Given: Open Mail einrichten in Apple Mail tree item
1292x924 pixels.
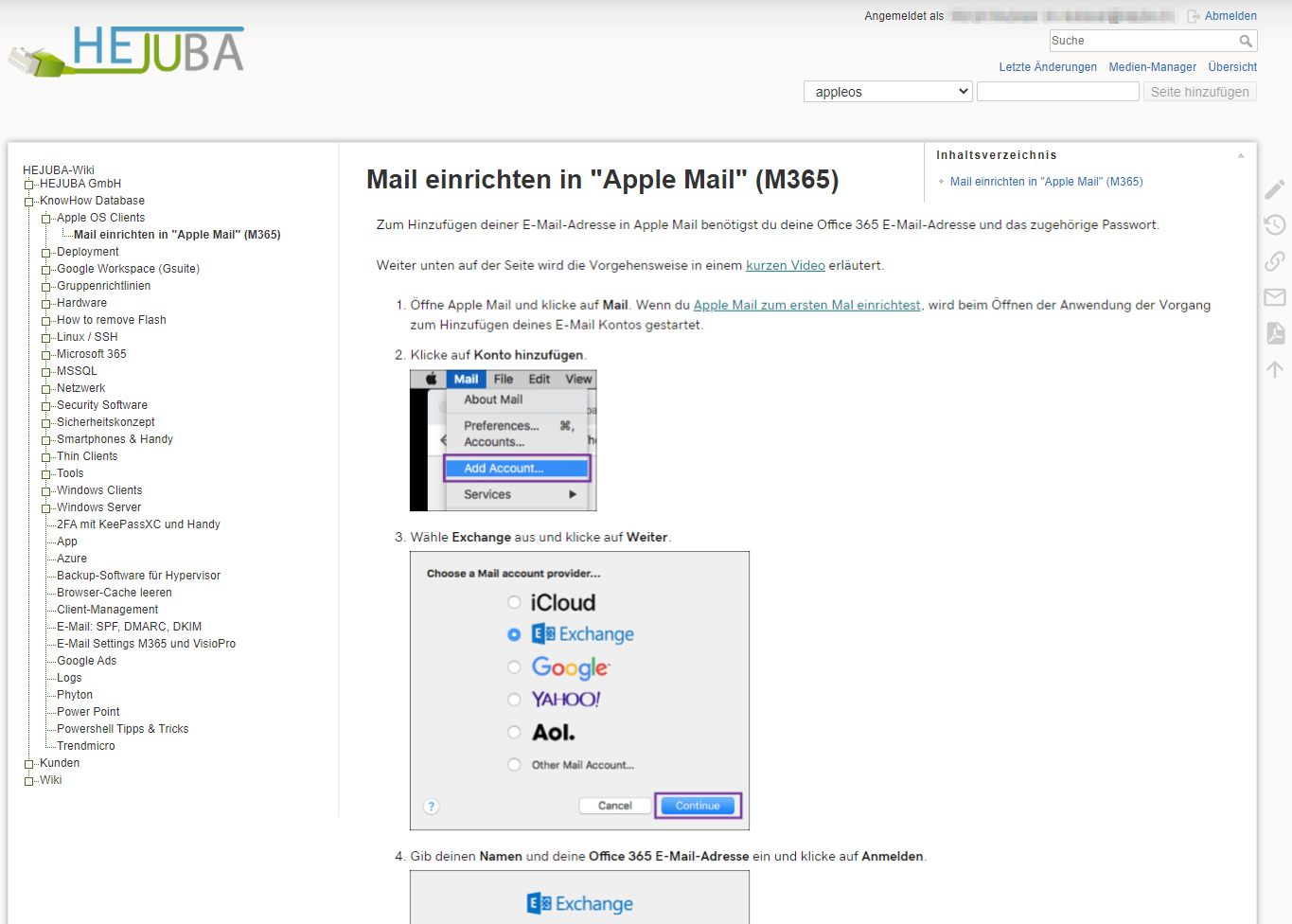Looking at the screenshot, I should pos(177,235).
